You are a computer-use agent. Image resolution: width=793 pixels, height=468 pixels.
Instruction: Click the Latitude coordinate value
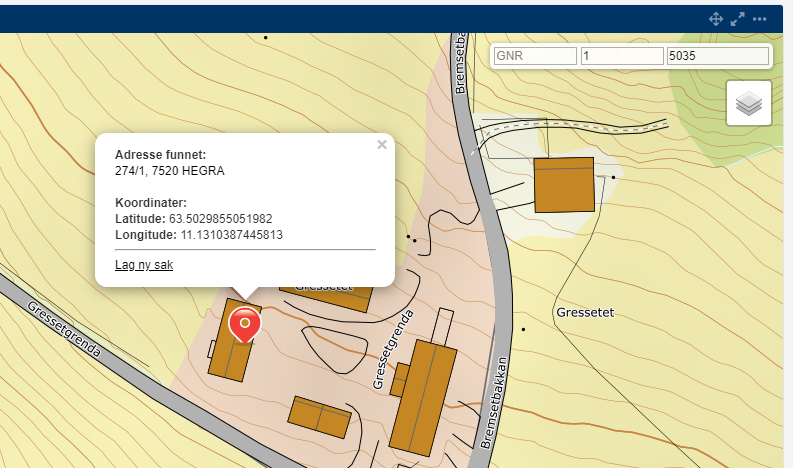220,219
